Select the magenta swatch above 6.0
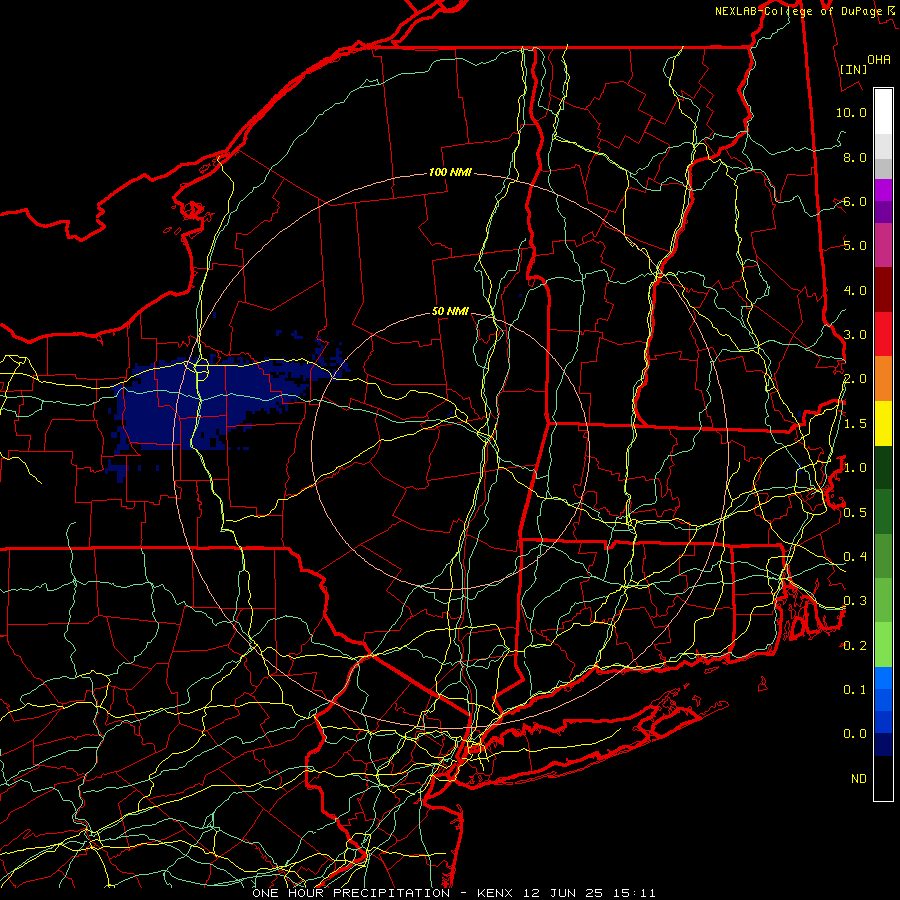 point(883,189)
